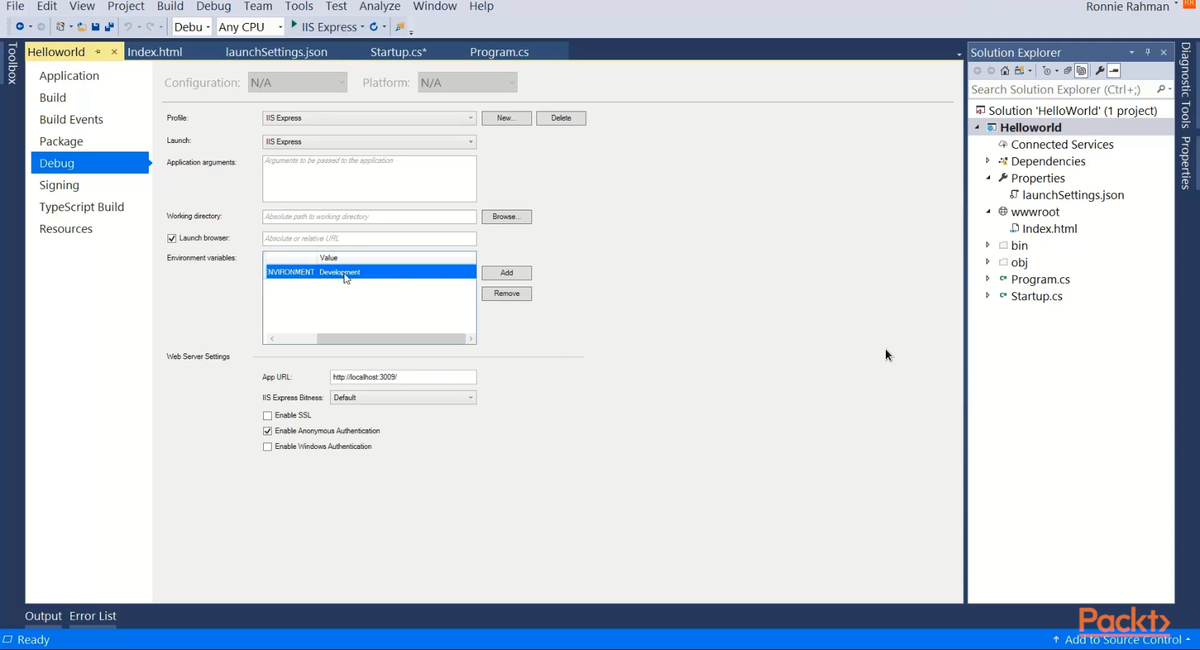Click the Find in Files toolbar icon

(400, 27)
